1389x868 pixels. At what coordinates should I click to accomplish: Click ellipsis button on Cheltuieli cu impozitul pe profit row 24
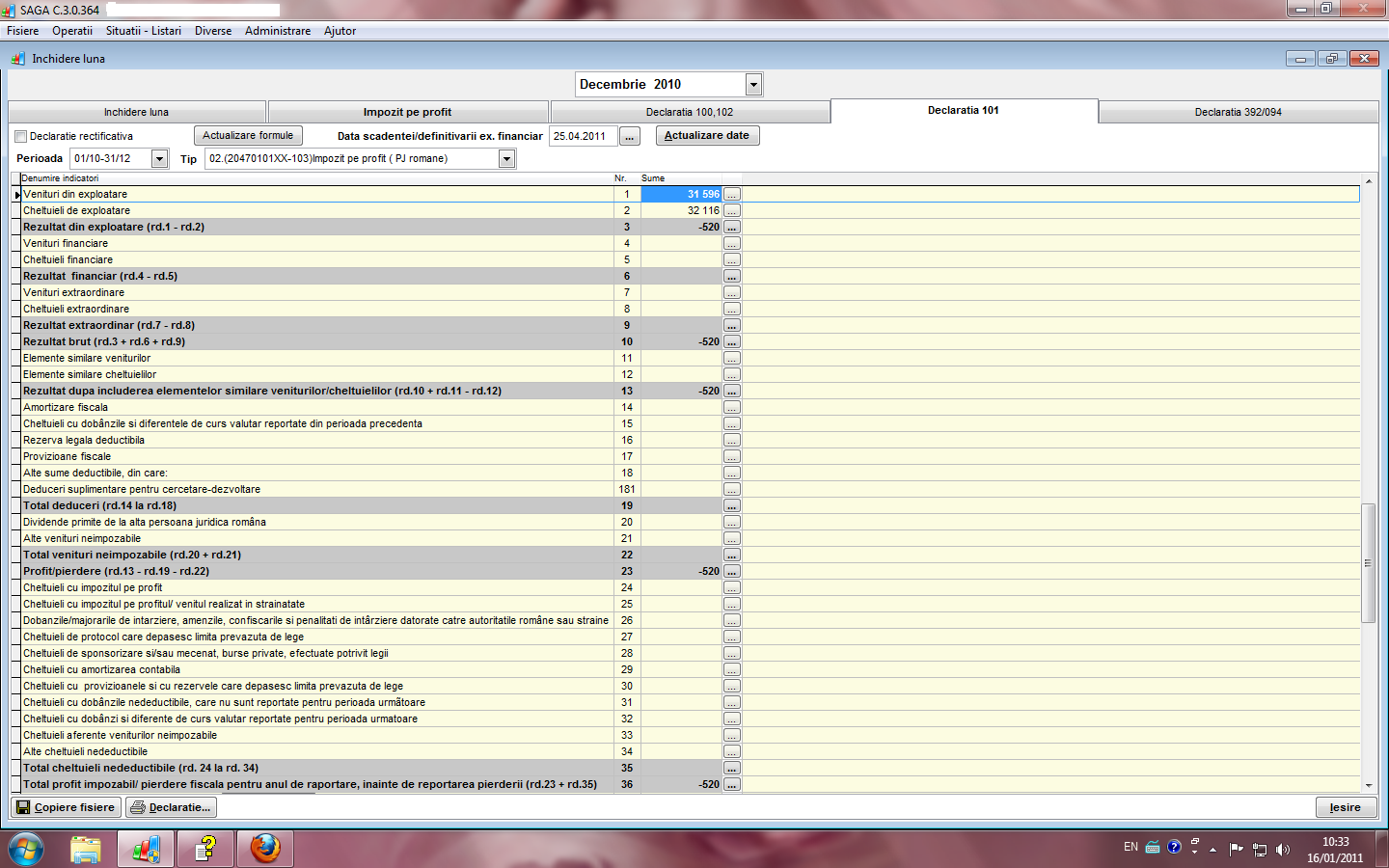pos(732,587)
